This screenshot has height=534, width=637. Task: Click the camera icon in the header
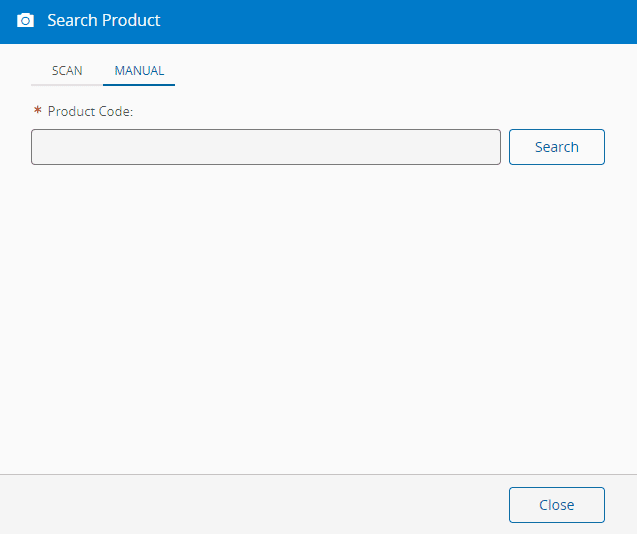[x=26, y=21]
